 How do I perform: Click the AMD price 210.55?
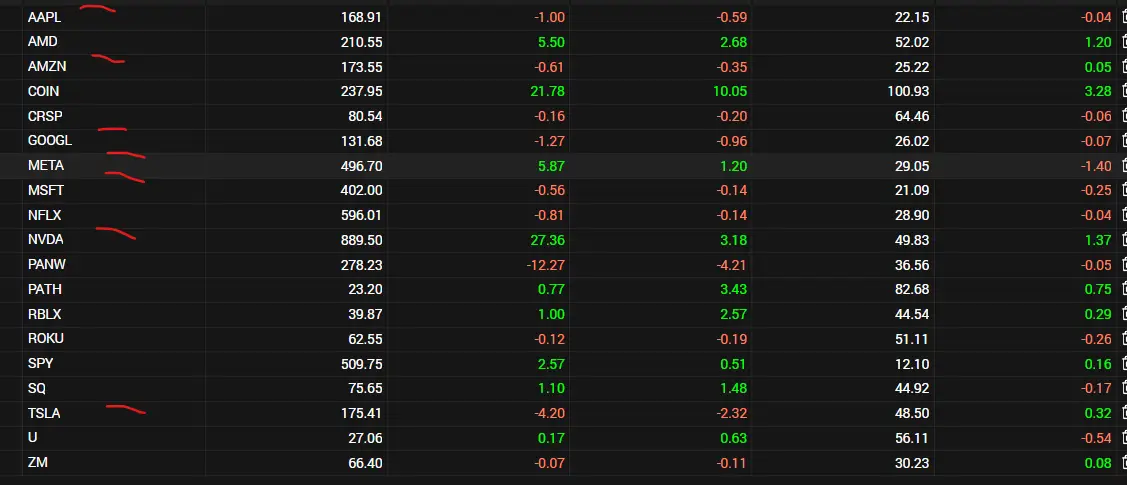click(x=362, y=42)
